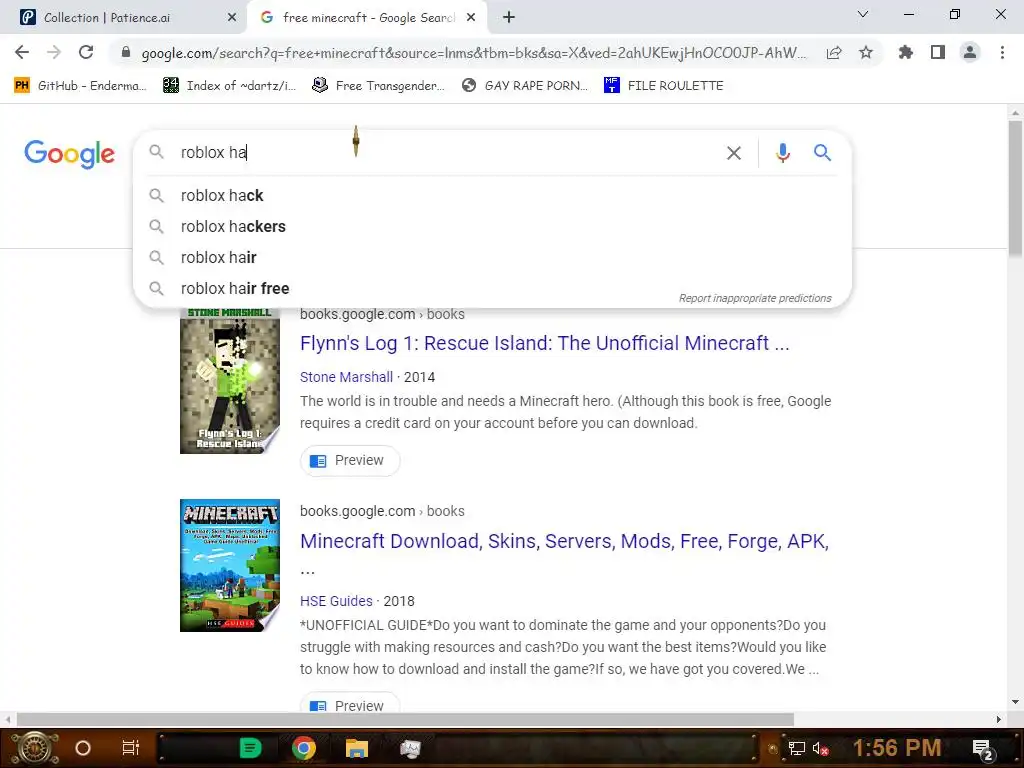Open the Chrome profile avatar
The width and height of the screenshot is (1024, 768).
(x=970, y=52)
